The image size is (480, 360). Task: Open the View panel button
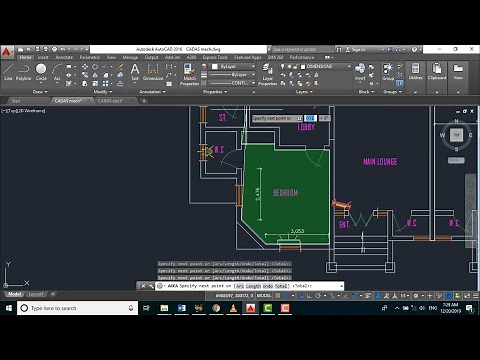[x=458, y=72]
